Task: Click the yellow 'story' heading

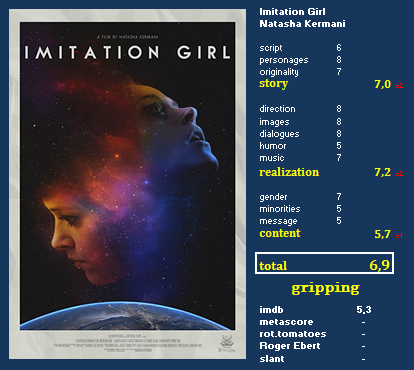Action: click(x=273, y=84)
